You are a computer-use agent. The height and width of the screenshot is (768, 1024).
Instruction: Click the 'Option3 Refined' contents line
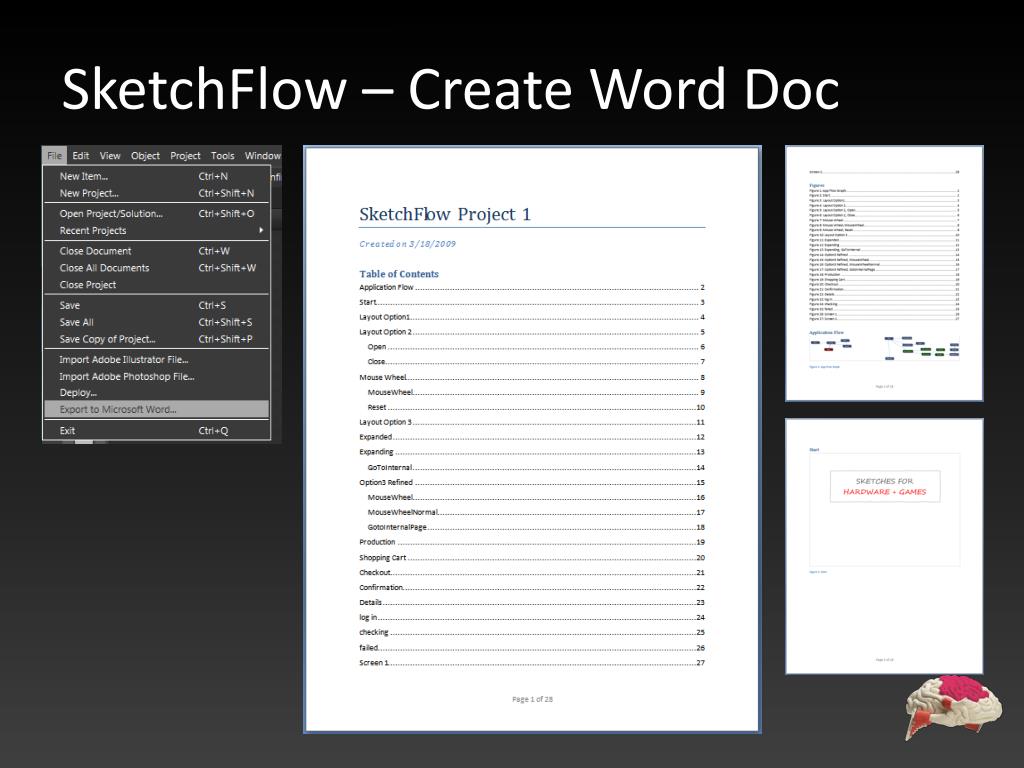tap(532, 483)
